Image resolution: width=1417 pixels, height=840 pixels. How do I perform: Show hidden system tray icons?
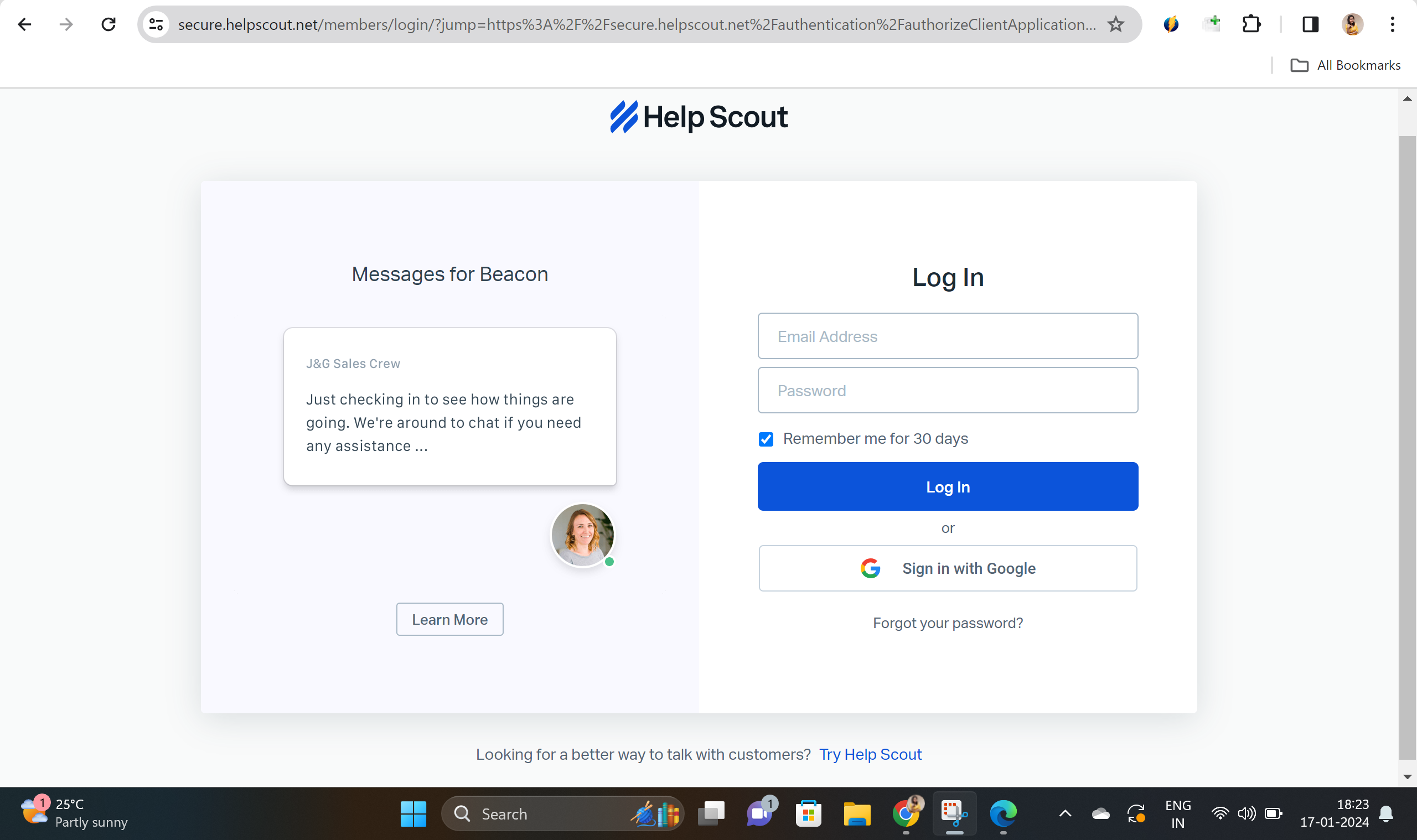(1065, 814)
